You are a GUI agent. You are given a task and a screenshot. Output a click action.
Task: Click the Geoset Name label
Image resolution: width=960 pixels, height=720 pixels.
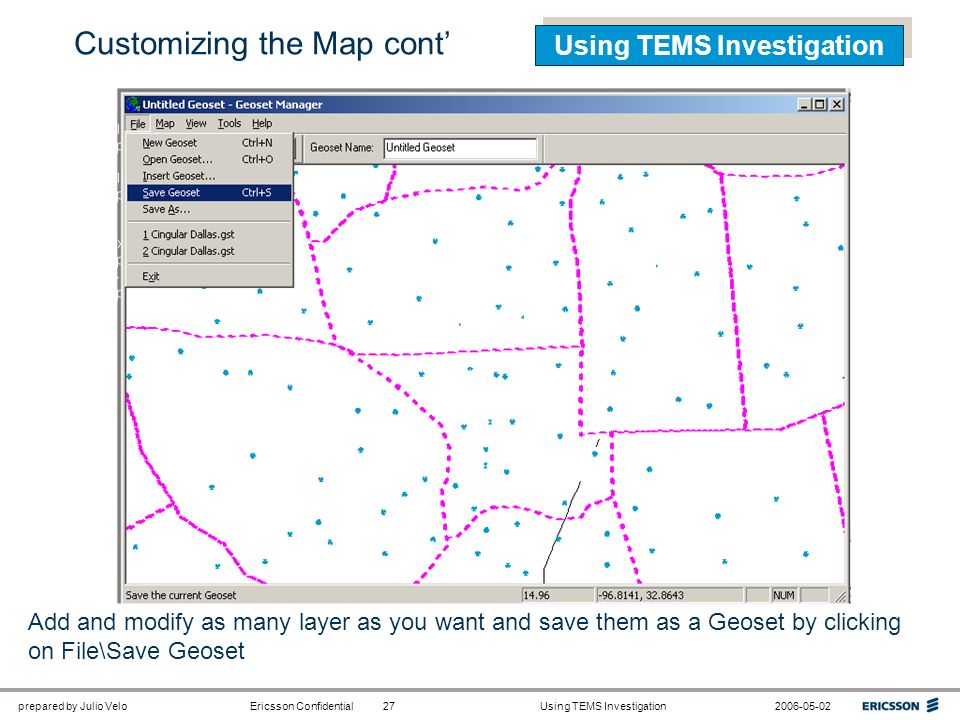(x=342, y=148)
